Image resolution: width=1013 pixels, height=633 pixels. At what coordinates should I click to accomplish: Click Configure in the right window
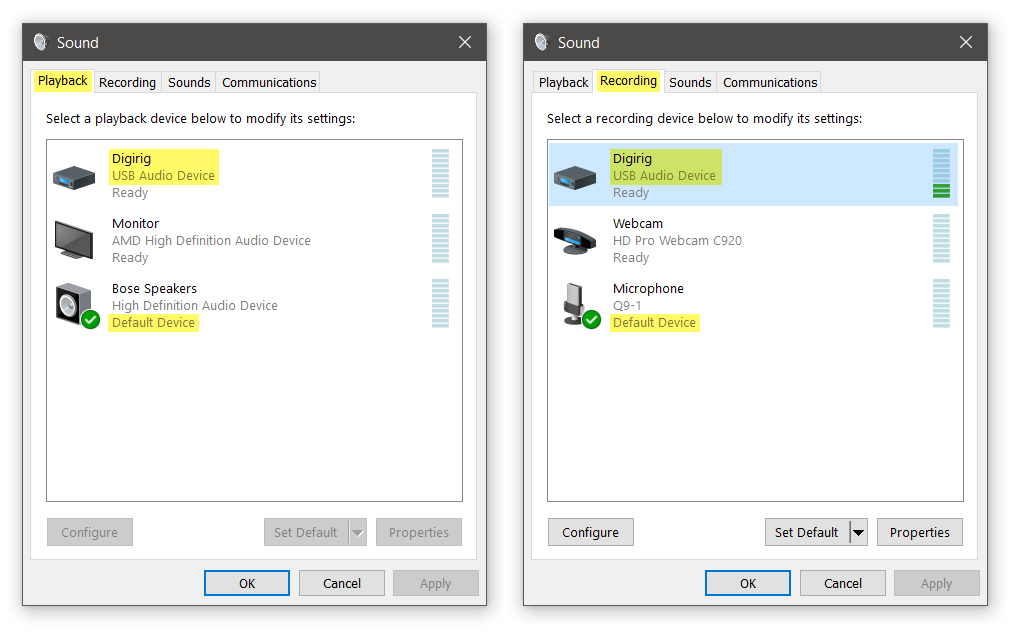click(590, 532)
